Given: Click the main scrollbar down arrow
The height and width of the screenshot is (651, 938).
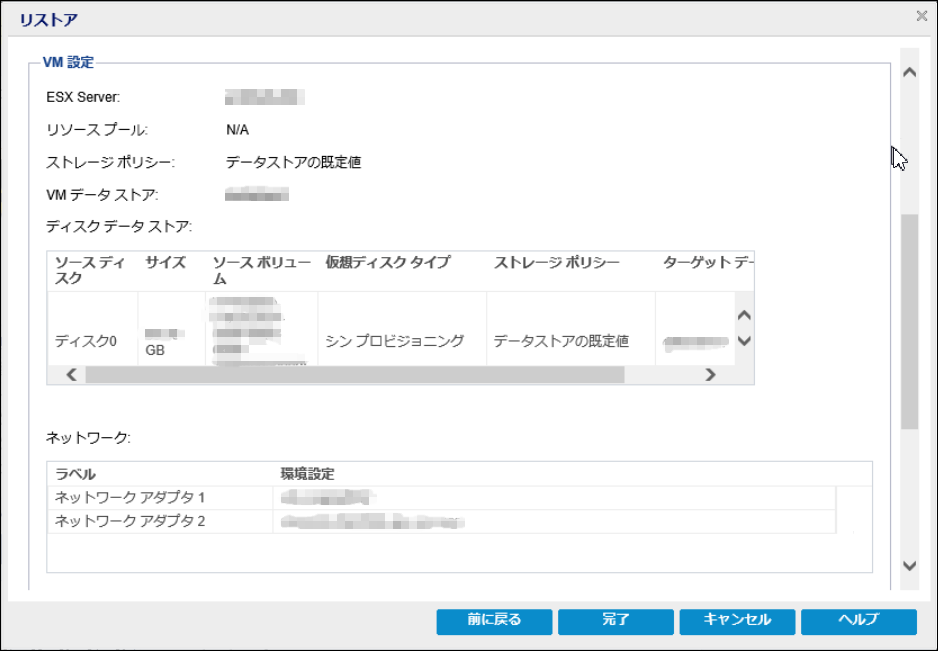Looking at the screenshot, I should (909, 566).
